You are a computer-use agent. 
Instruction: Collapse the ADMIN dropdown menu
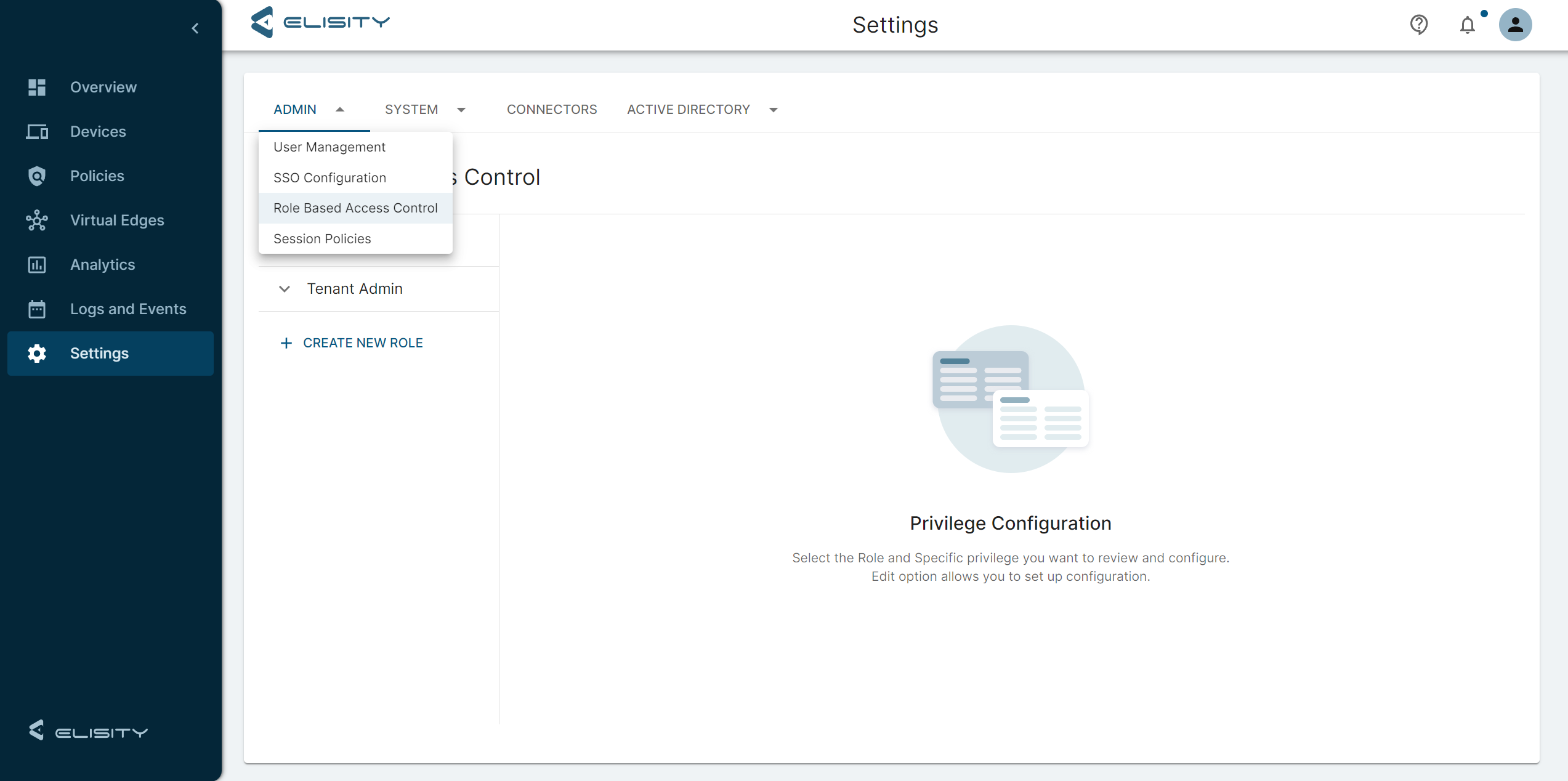pyautogui.click(x=339, y=110)
